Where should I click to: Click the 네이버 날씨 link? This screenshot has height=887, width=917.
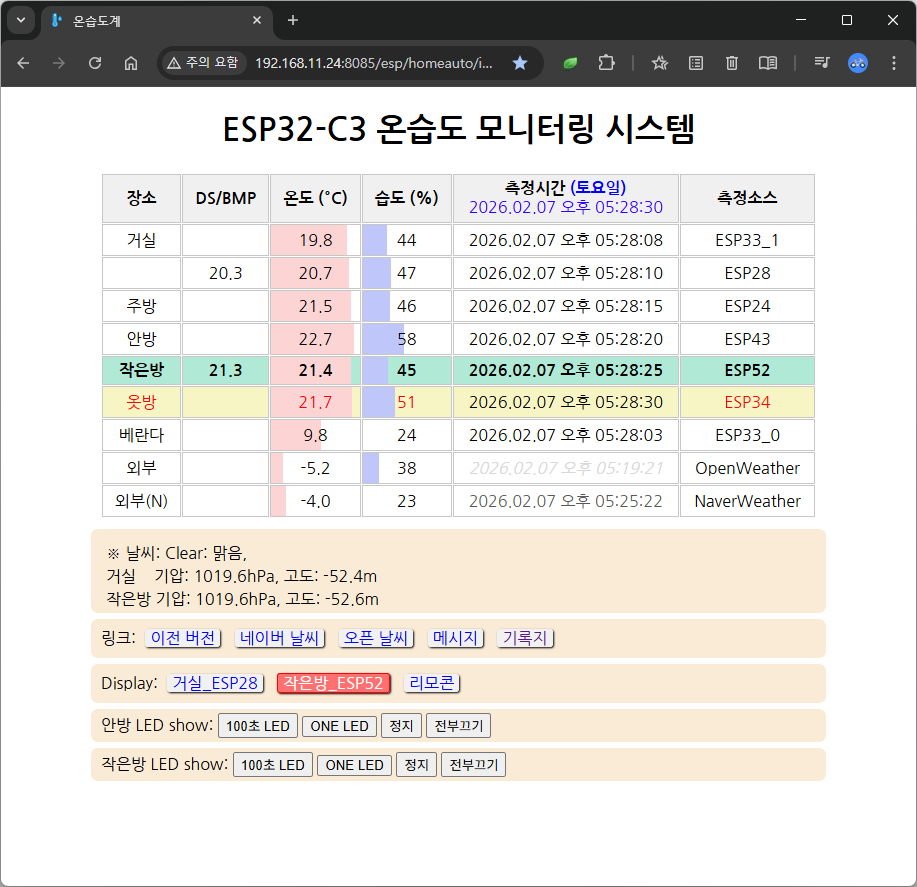click(279, 638)
